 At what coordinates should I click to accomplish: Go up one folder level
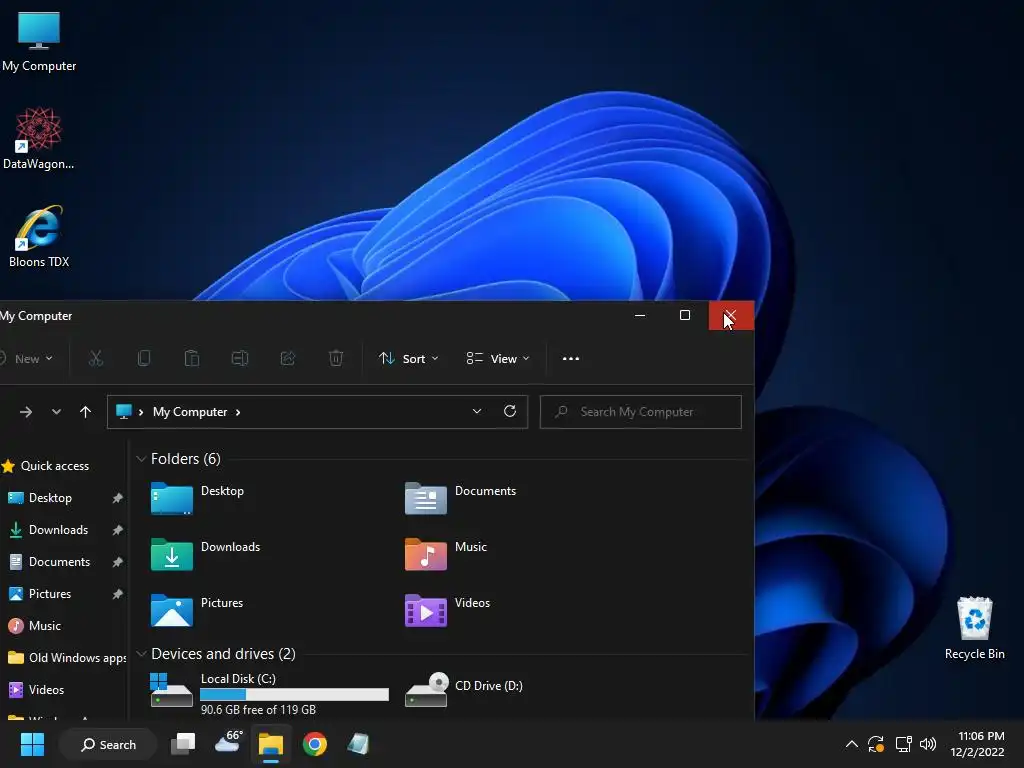[85, 412]
